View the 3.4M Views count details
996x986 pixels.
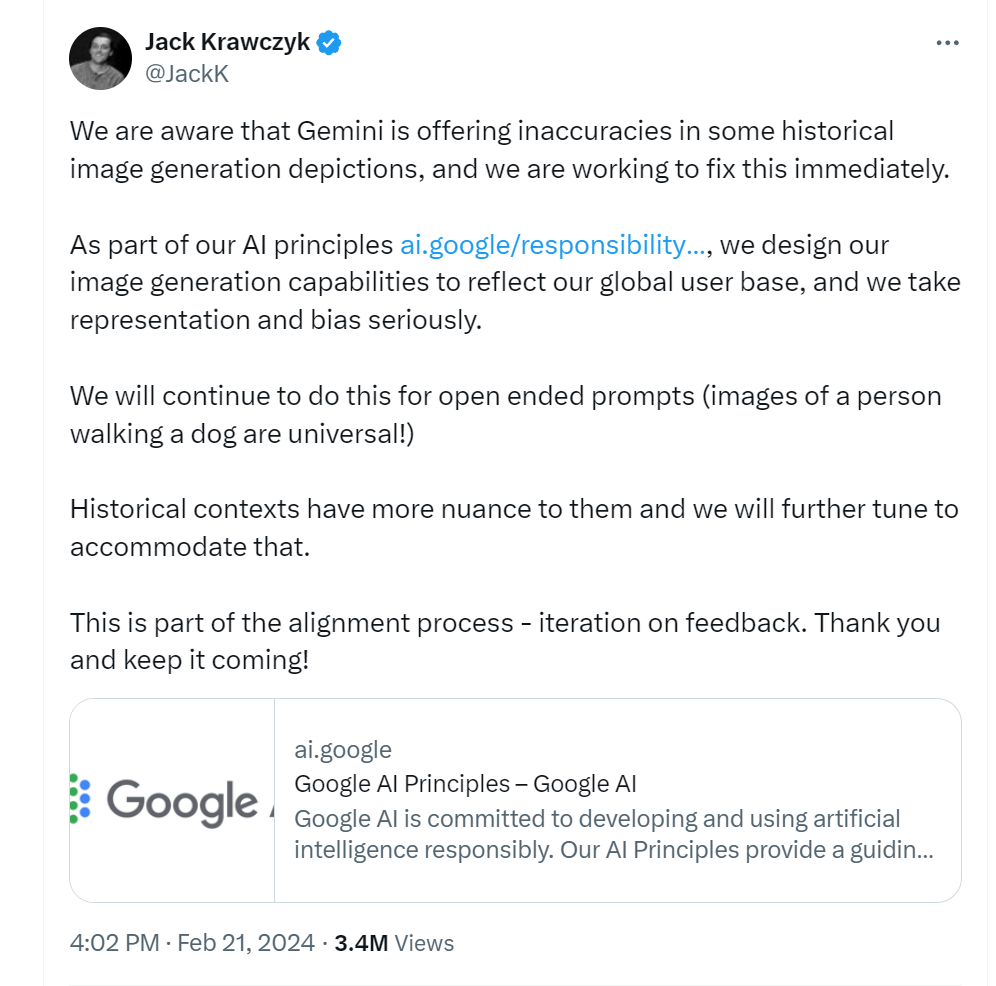pyautogui.click(x=393, y=943)
